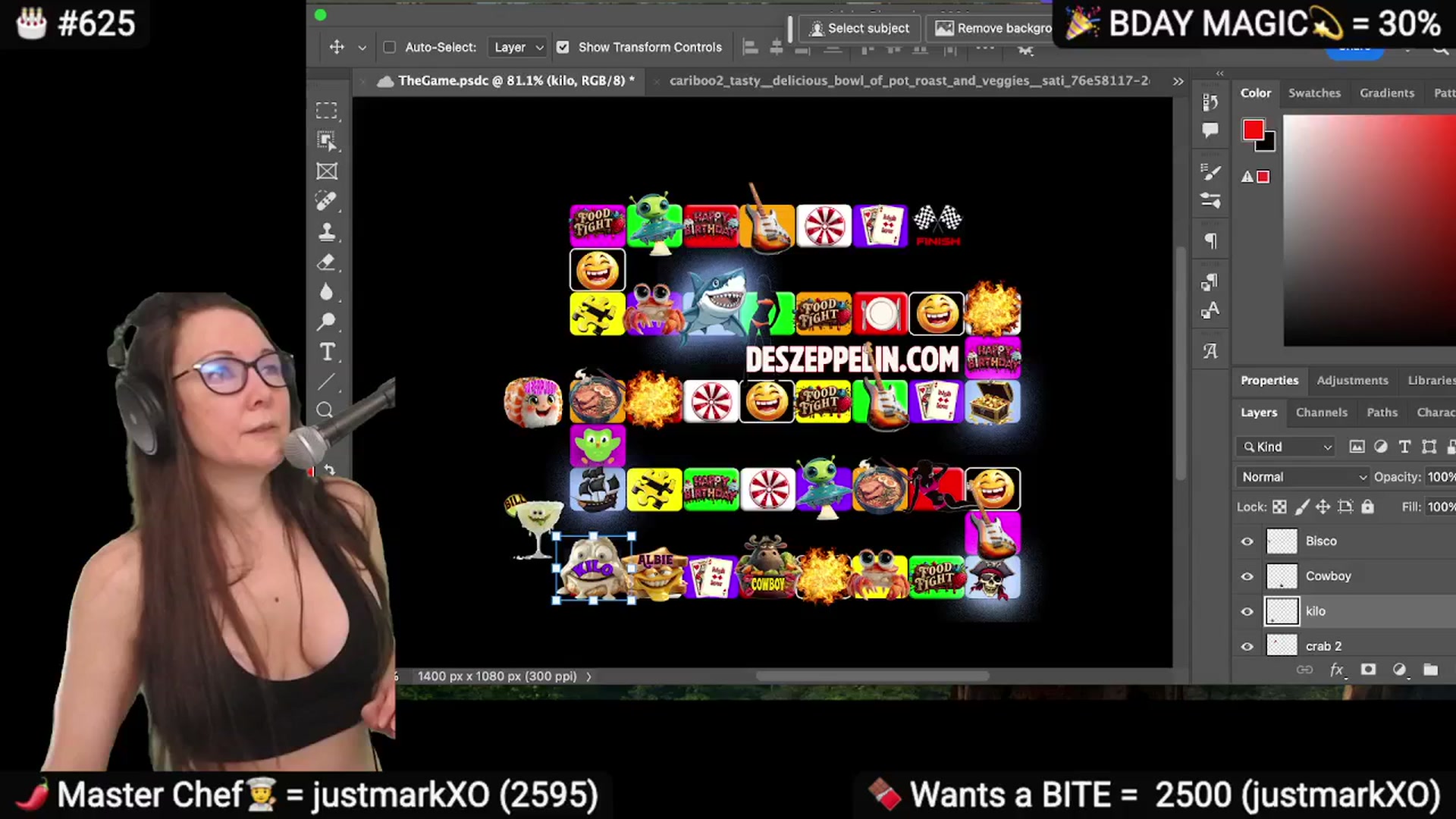The width and height of the screenshot is (1456, 819).
Task: Link the selected layers
Action: pos(1304,670)
